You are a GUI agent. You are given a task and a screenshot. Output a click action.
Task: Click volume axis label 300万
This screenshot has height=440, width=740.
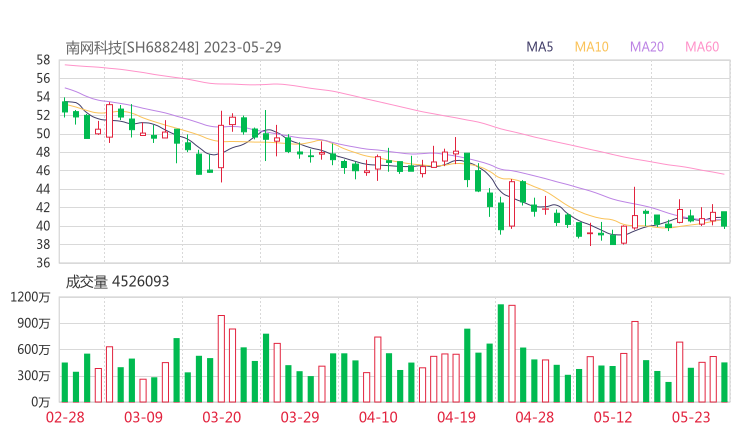34,376
